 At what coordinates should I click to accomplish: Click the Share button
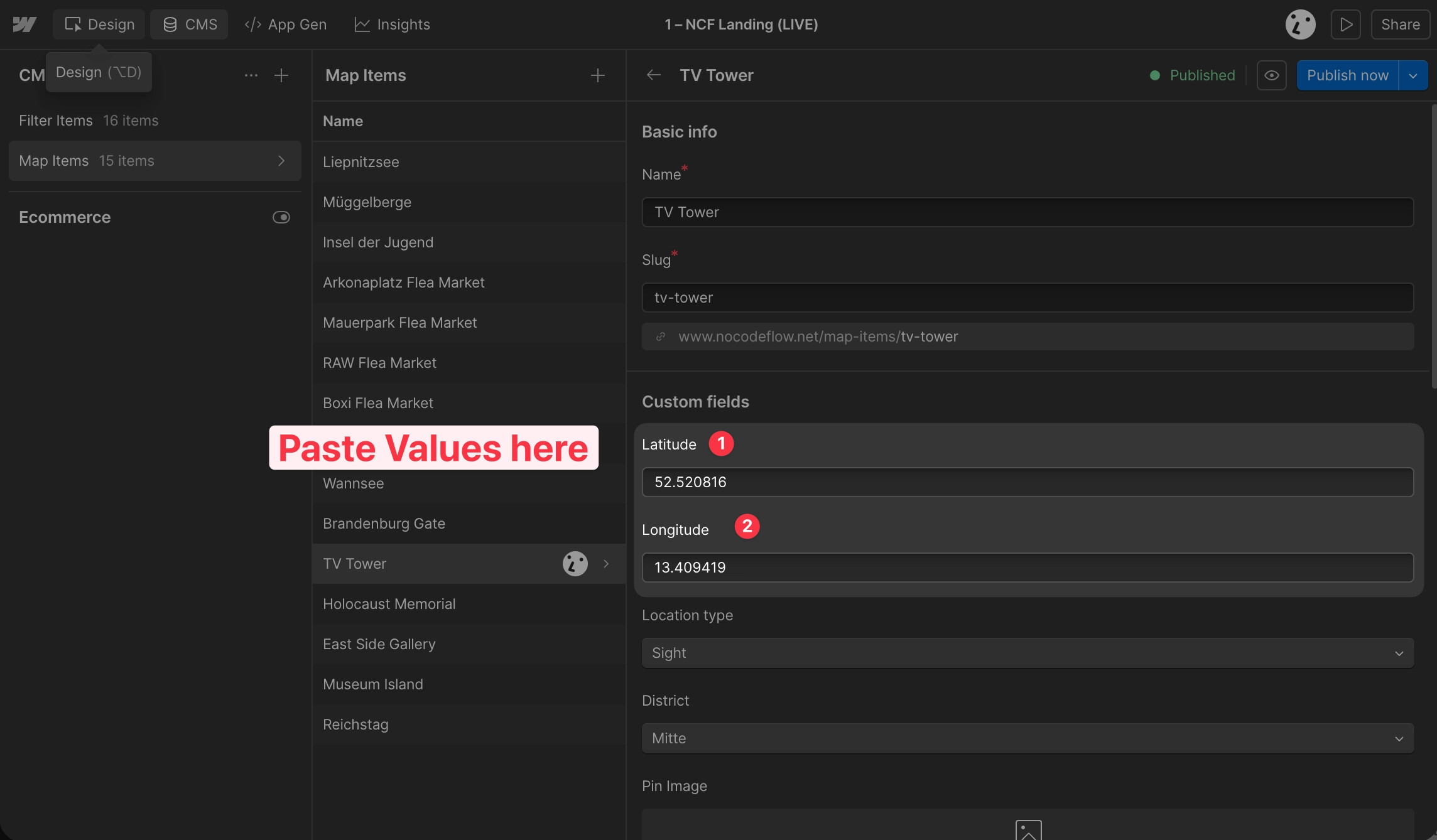(1401, 24)
